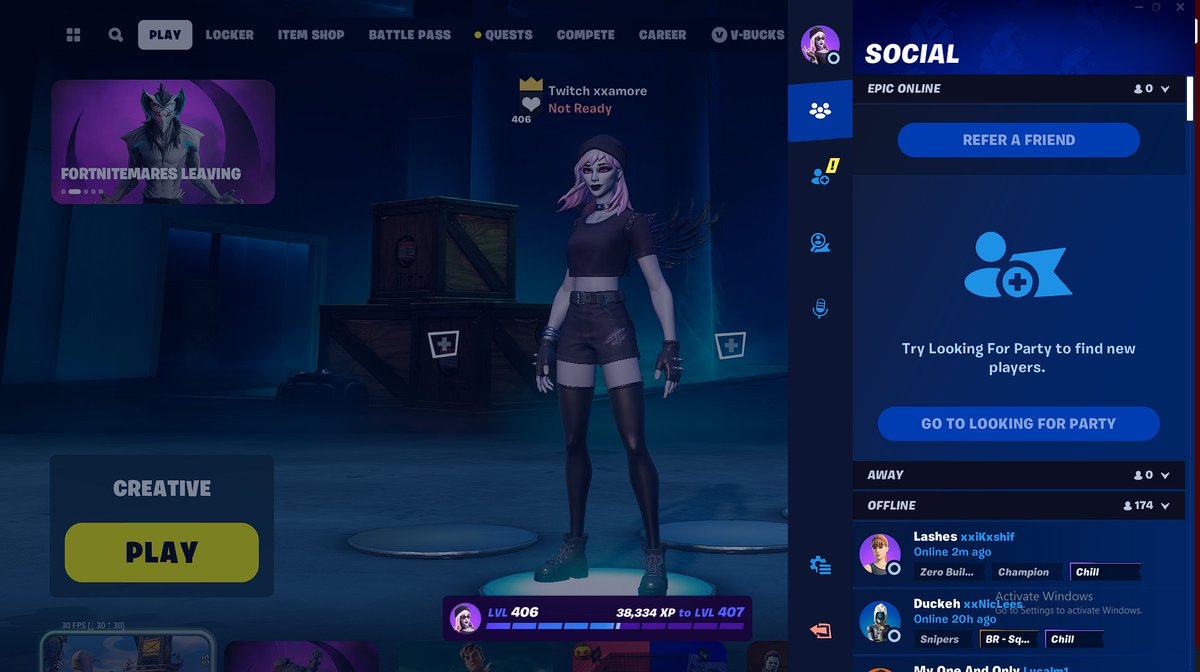Open the Looking For Party sidebar icon

click(820, 242)
